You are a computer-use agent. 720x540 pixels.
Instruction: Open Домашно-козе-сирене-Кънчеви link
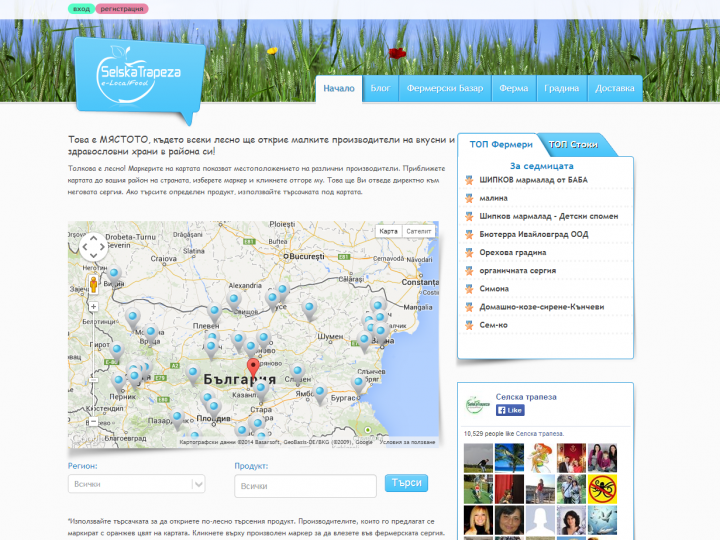click(542, 307)
